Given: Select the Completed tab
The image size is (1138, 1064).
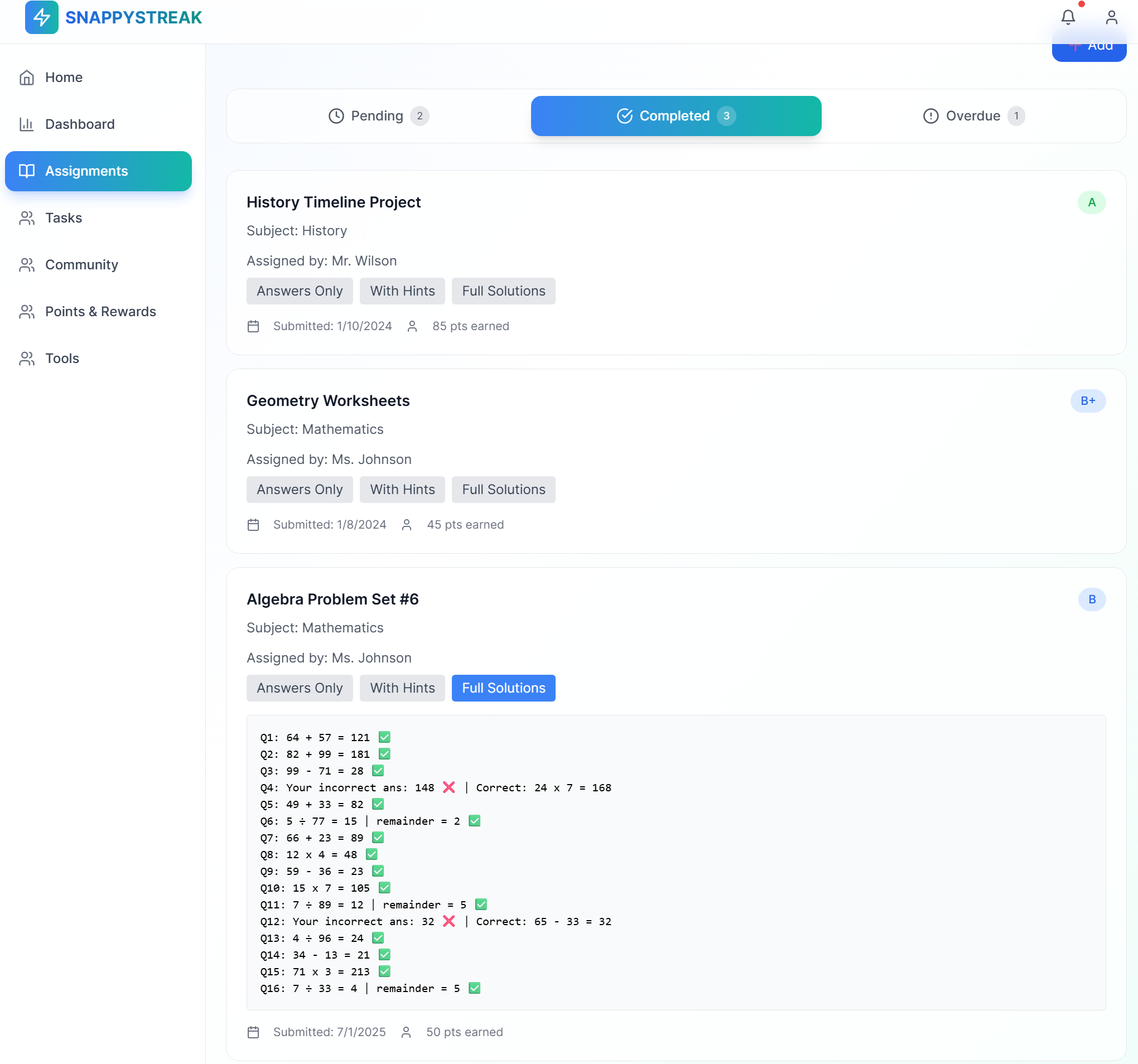Looking at the screenshot, I should 676,116.
